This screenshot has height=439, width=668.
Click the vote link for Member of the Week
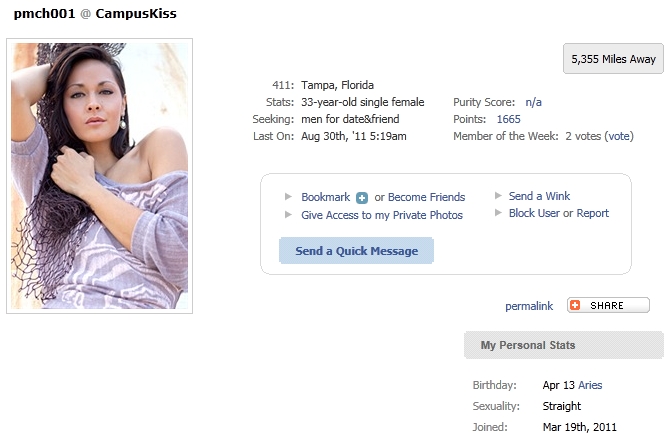tap(619, 136)
